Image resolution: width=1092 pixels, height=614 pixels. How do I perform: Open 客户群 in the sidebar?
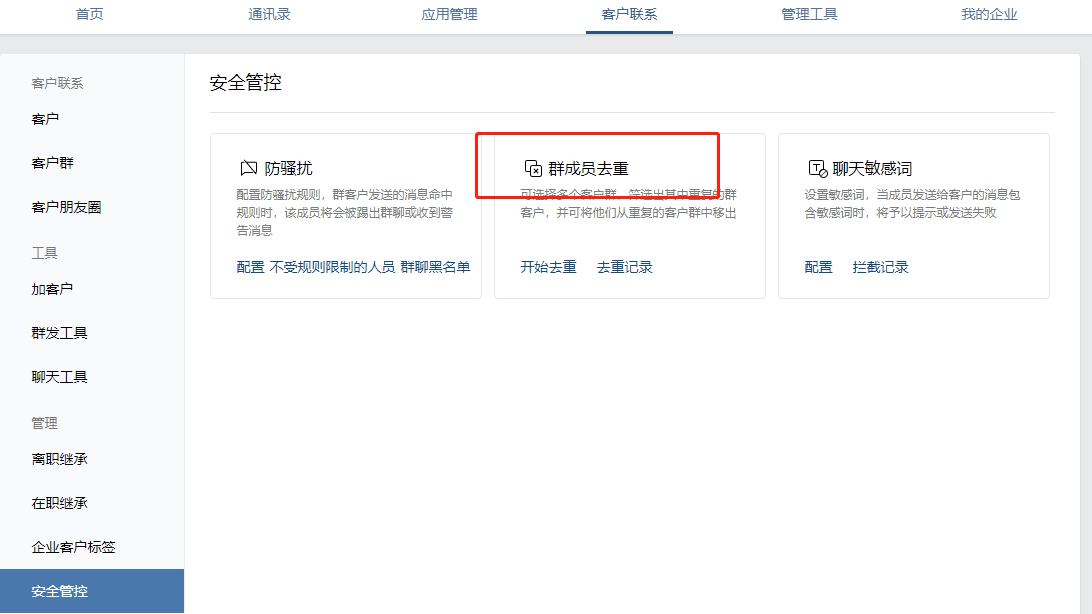[53, 163]
